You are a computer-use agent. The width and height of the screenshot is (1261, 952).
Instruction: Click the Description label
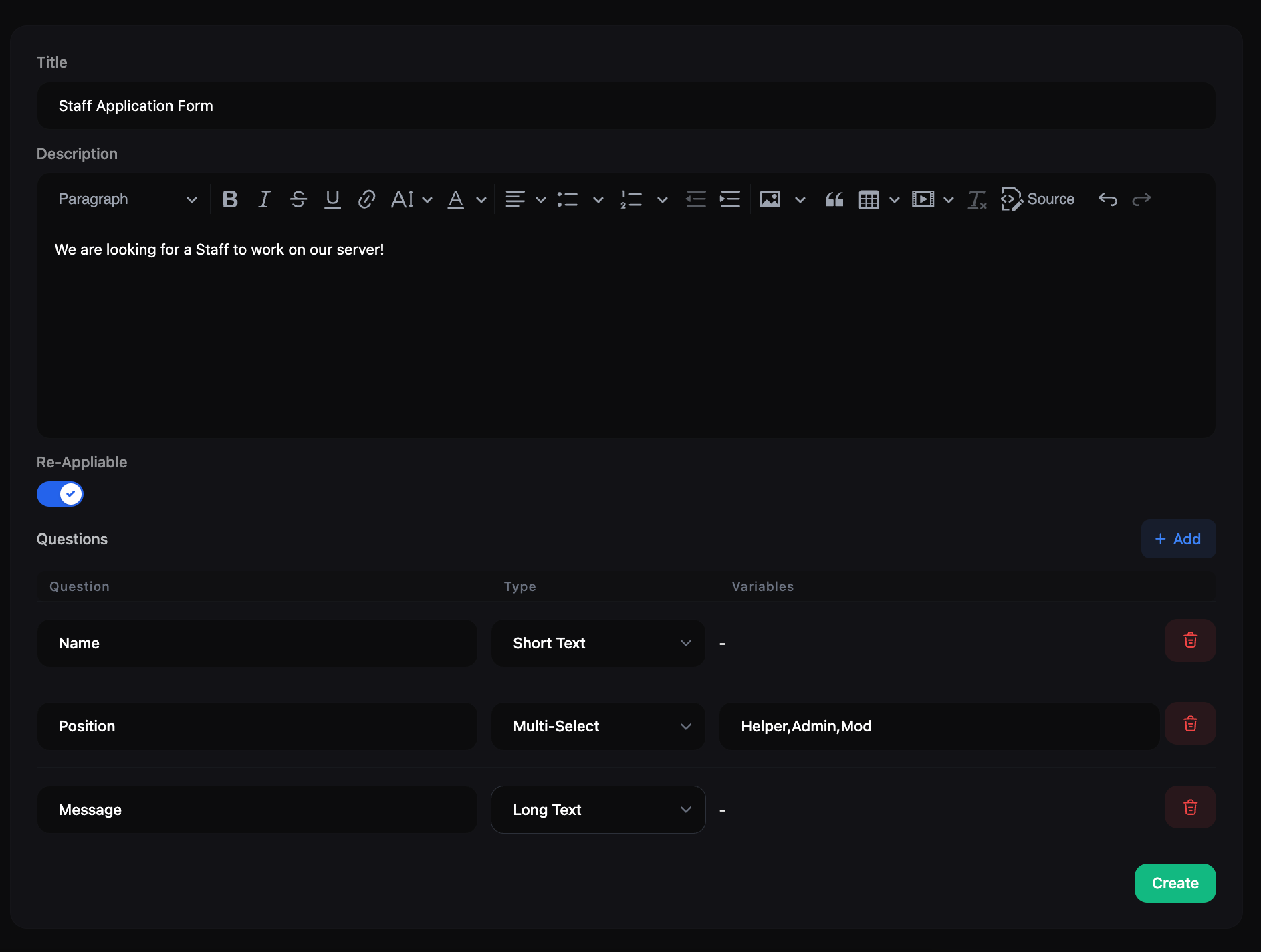click(77, 154)
